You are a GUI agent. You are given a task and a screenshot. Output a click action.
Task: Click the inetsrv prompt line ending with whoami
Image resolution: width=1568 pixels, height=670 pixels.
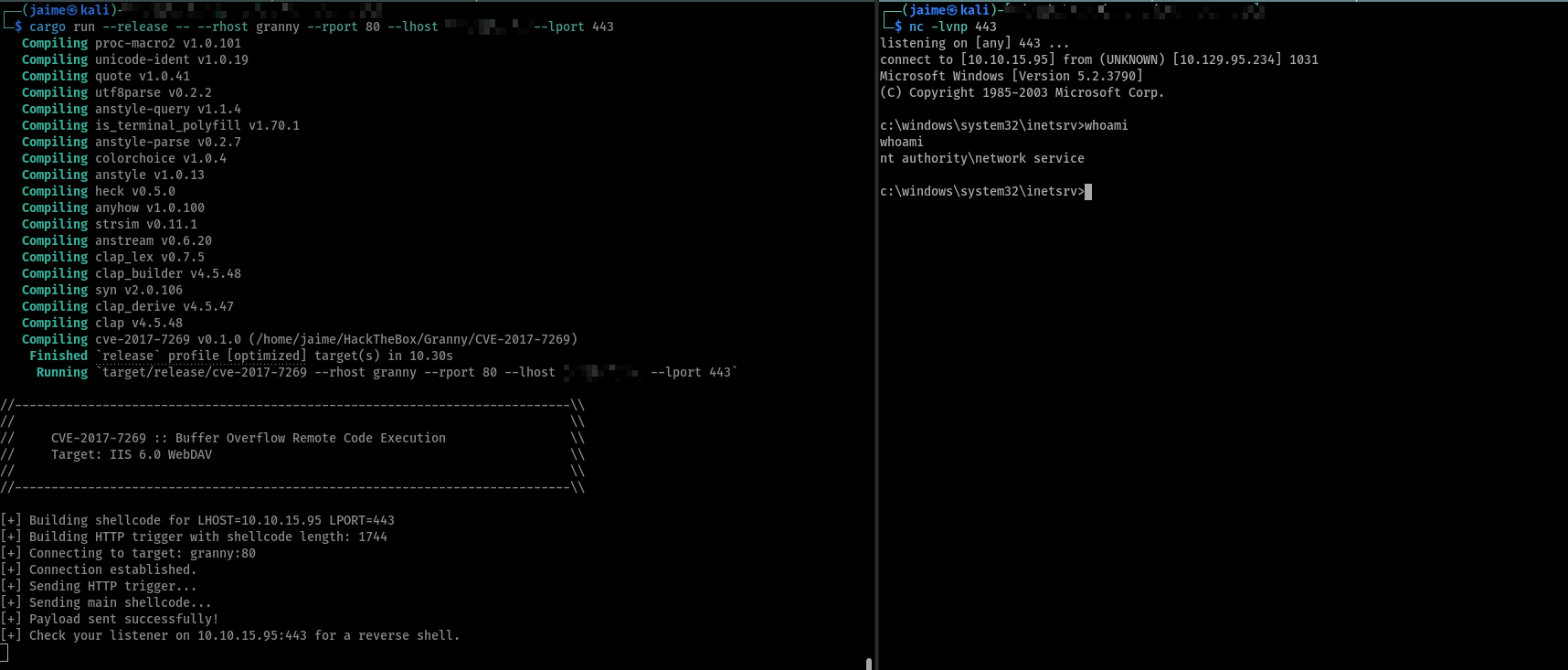pos(1004,125)
